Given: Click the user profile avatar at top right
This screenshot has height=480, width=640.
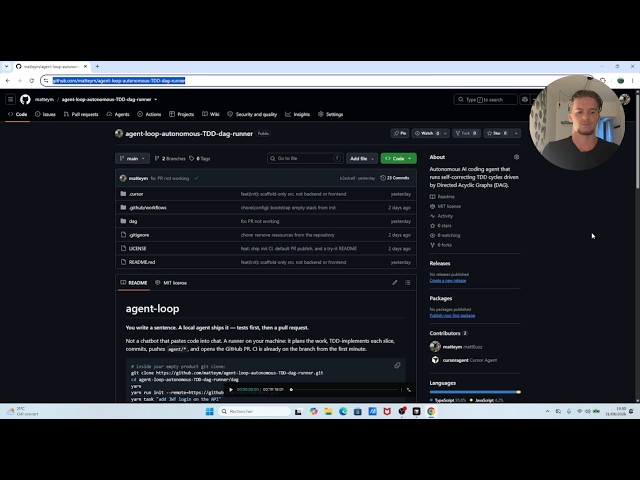Looking at the screenshot, I should [625, 99].
